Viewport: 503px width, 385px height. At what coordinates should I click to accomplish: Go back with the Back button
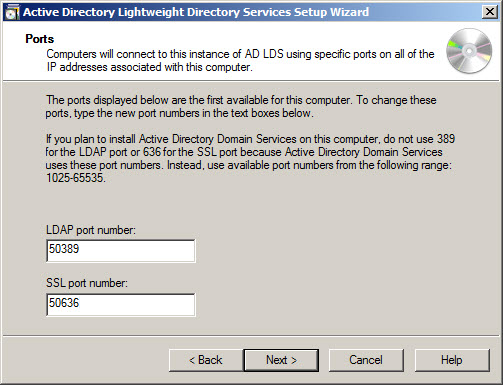click(x=206, y=360)
